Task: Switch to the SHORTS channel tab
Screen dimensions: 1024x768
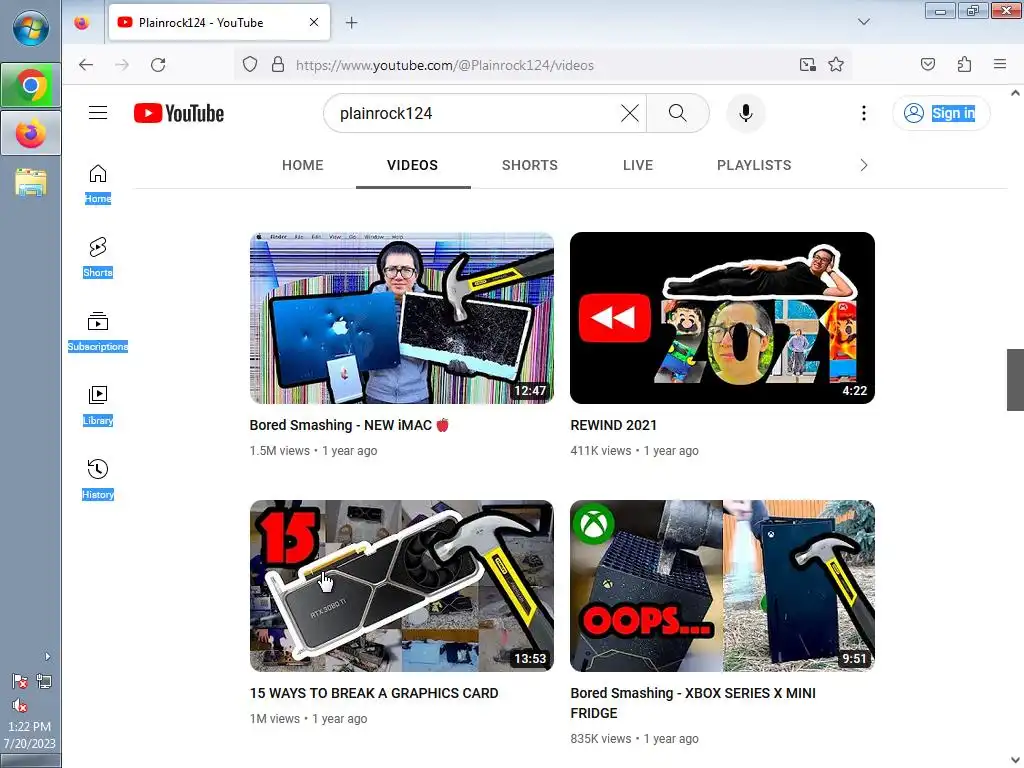Action: pyautogui.click(x=530, y=165)
